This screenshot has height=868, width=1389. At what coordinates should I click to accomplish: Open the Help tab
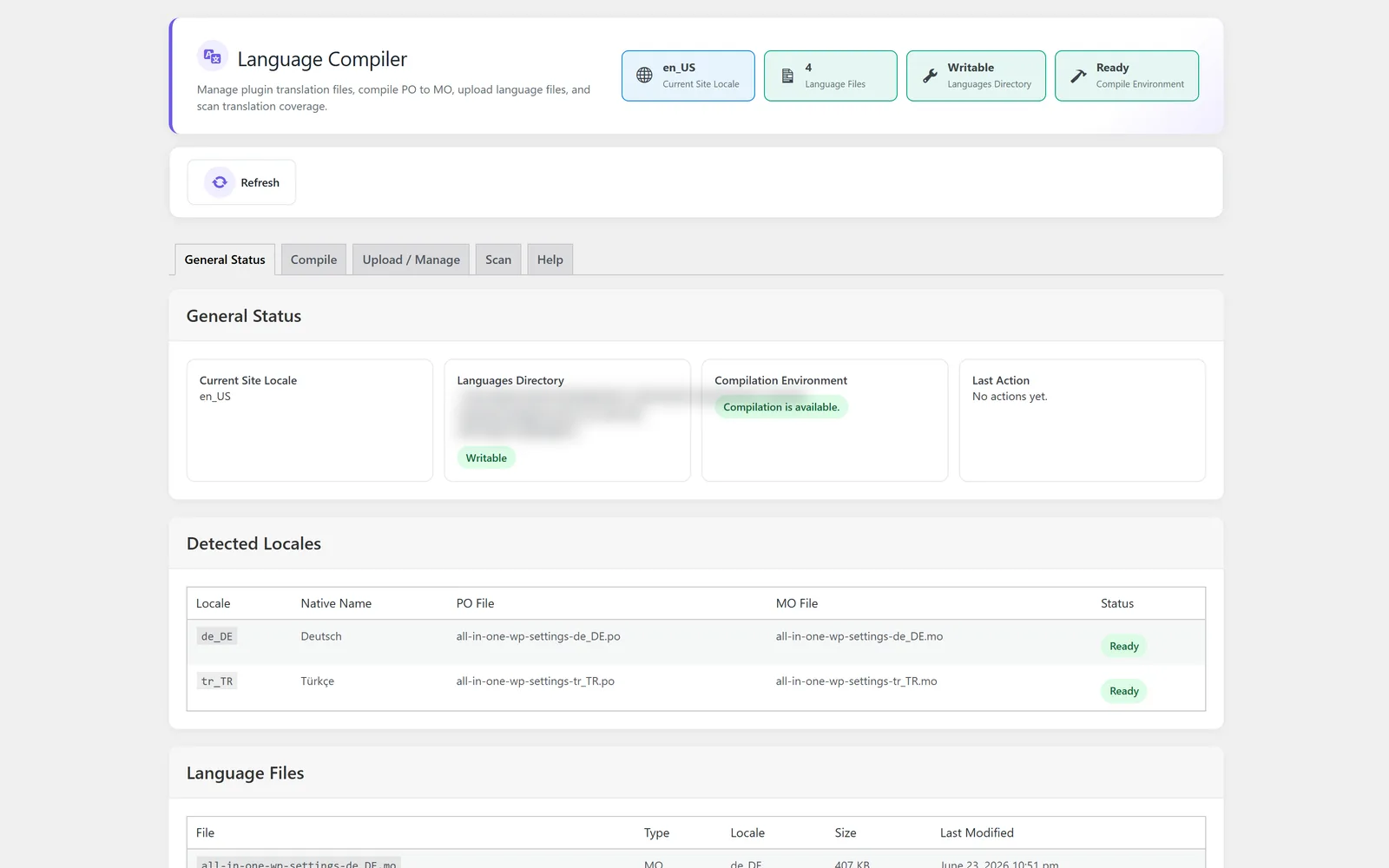point(550,260)
